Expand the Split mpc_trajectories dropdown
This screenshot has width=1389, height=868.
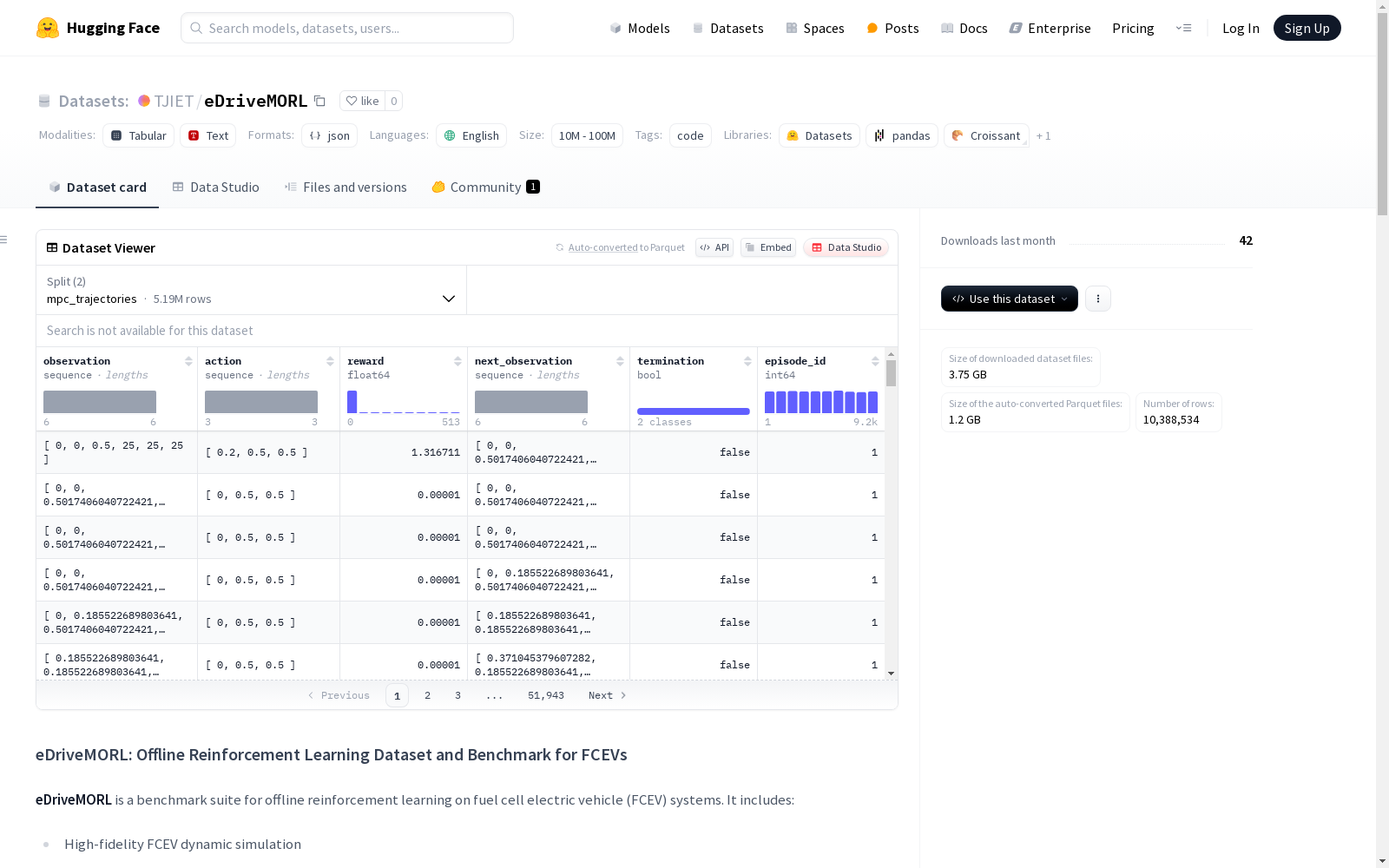pyautogui.click(x=252, y=290)
